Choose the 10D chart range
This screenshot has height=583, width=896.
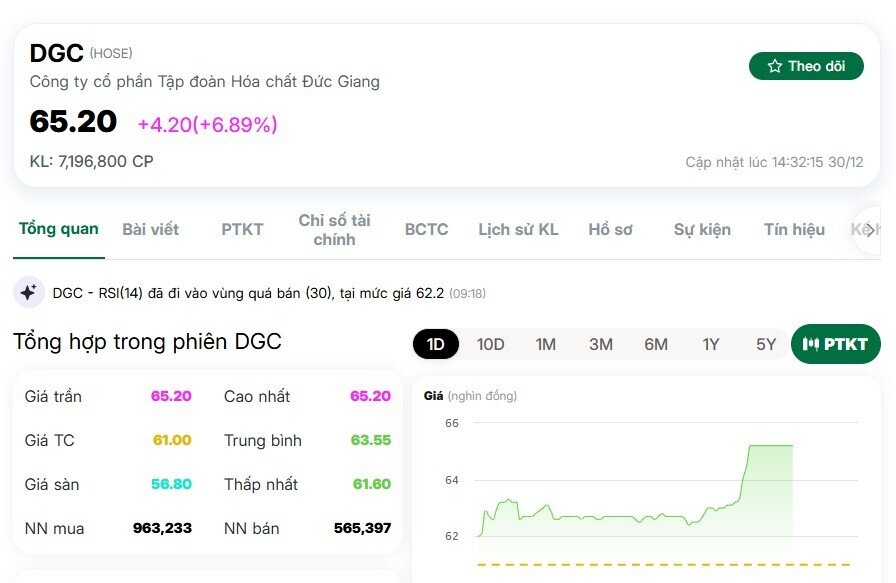point(490,345)
